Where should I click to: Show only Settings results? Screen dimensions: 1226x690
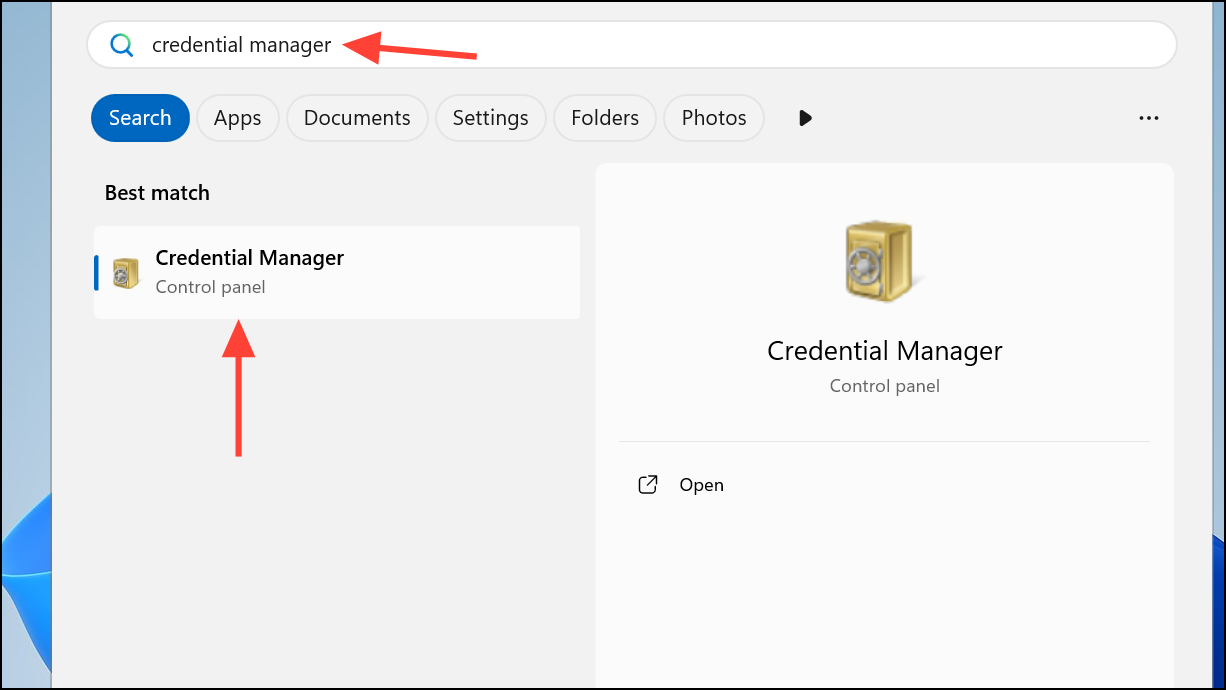(x=490, y=118)
